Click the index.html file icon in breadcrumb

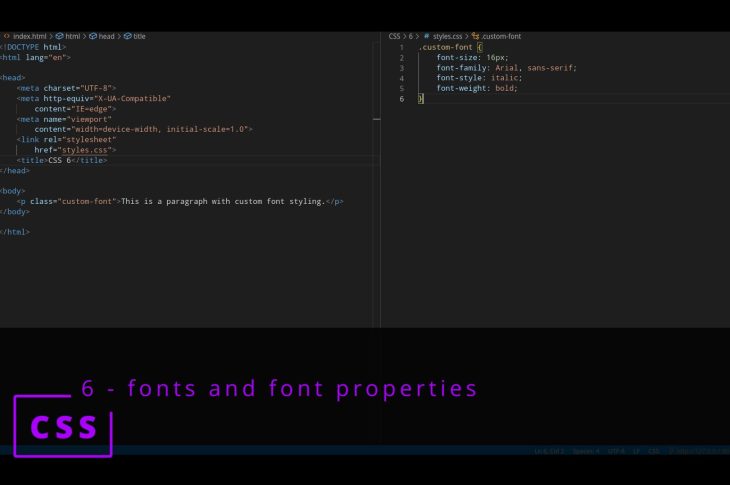tap(7, 36)
